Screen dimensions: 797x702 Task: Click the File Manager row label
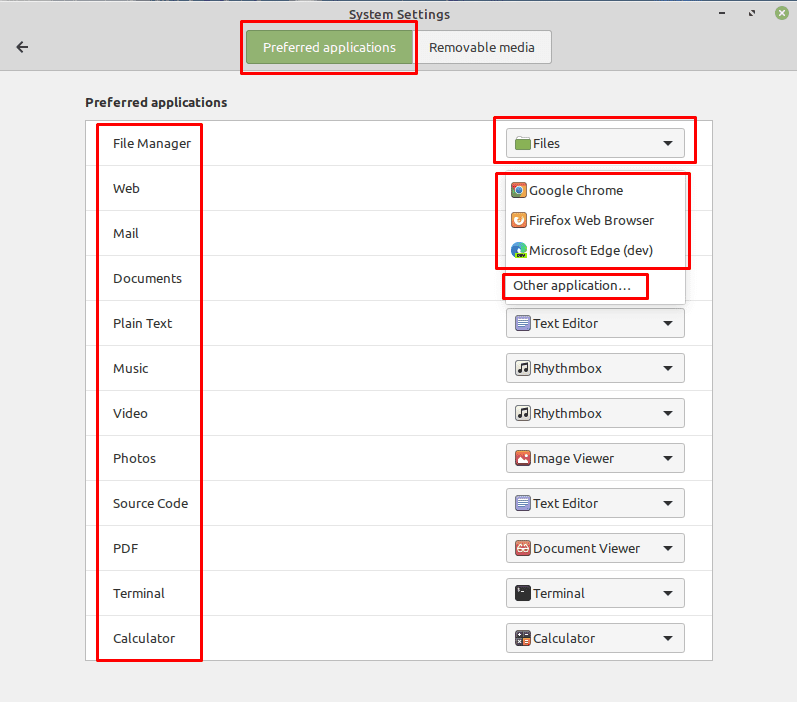click(151, 143)
